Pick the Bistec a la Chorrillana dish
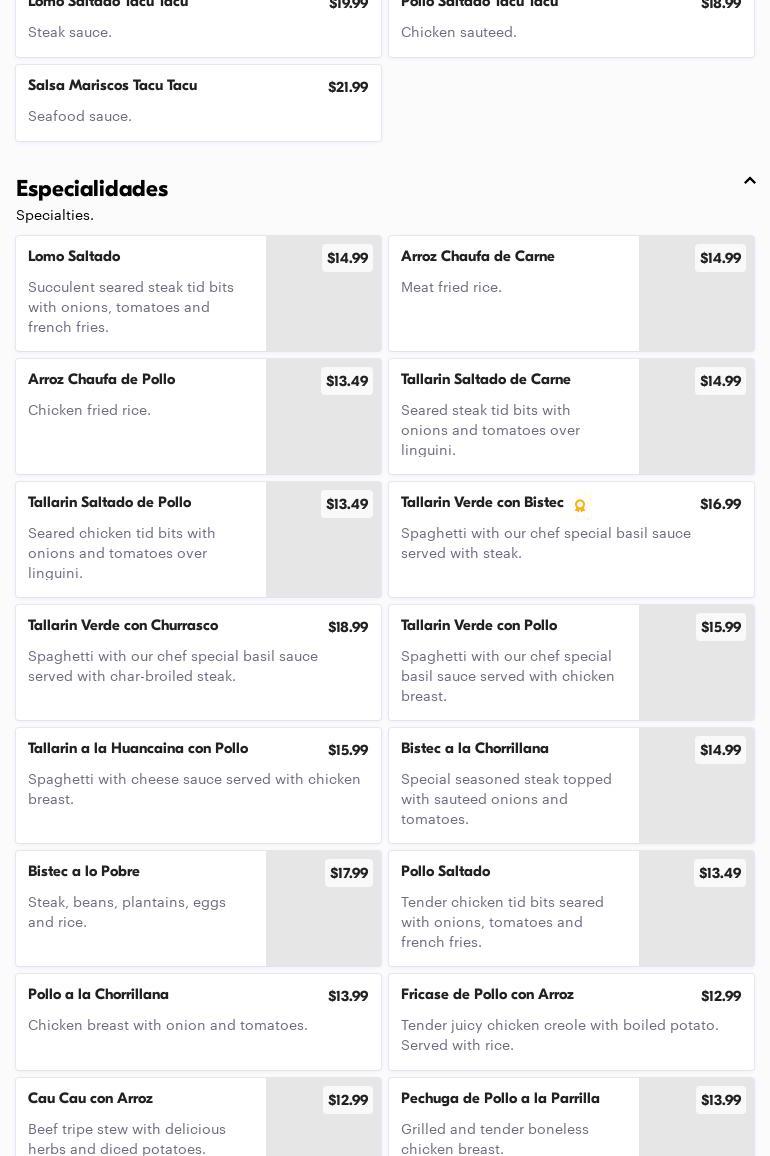 pyautogui.click(x=514, y=784)
